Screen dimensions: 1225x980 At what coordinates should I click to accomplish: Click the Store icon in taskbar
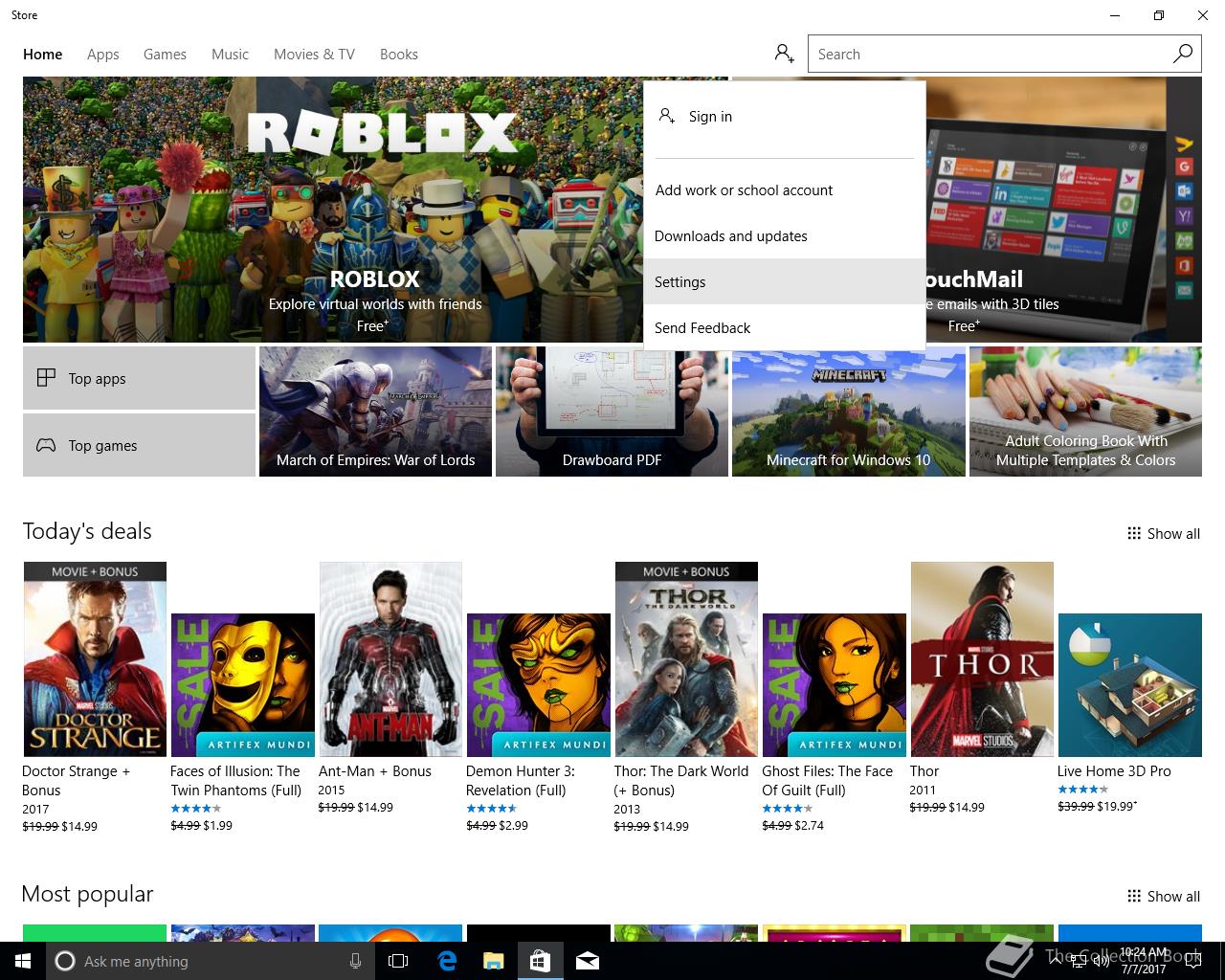[x=540, y=961]
